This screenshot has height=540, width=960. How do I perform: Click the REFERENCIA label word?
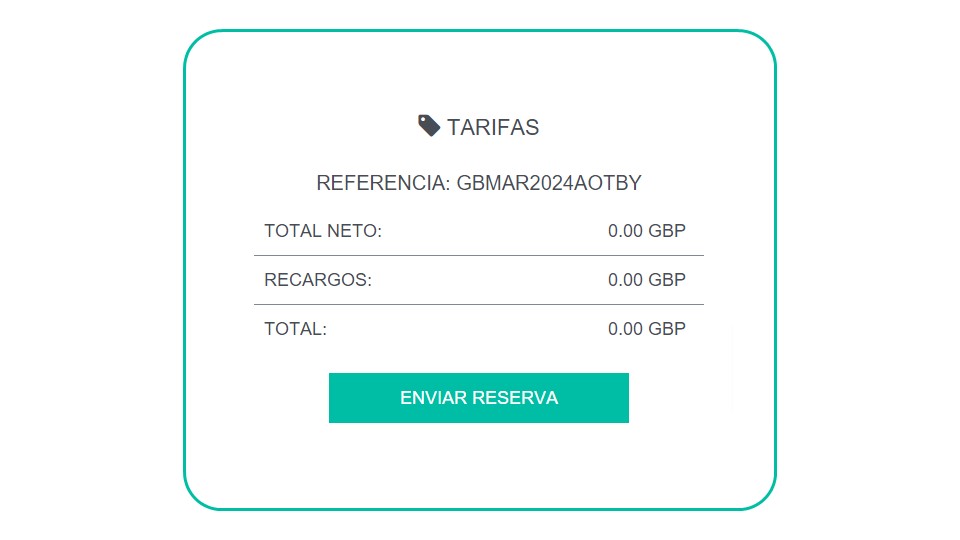coord(383,183)
